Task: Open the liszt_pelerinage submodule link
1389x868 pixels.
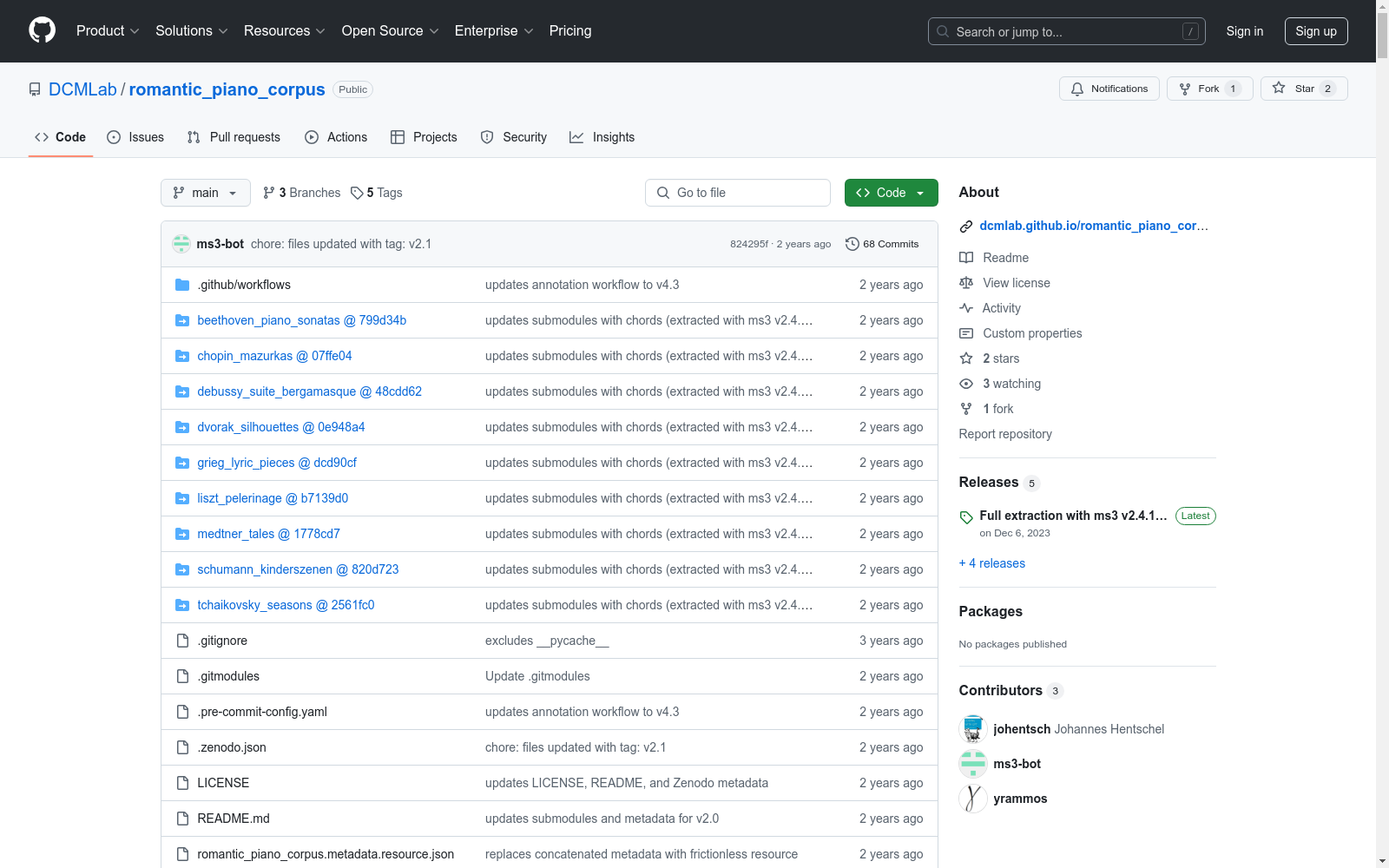Action: (x=273, y=498)
